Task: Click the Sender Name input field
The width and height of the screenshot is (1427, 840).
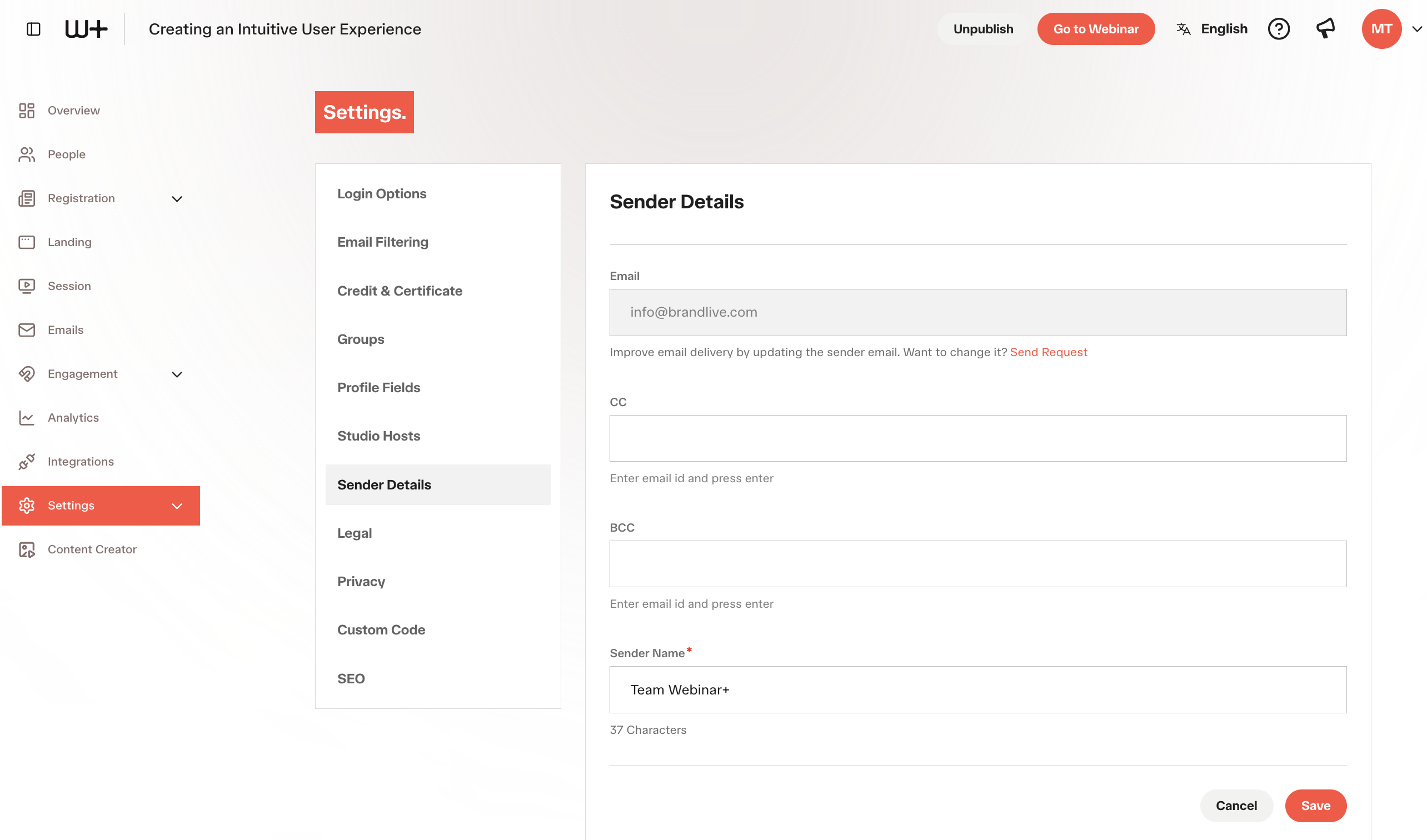Action: pos(978,689)
